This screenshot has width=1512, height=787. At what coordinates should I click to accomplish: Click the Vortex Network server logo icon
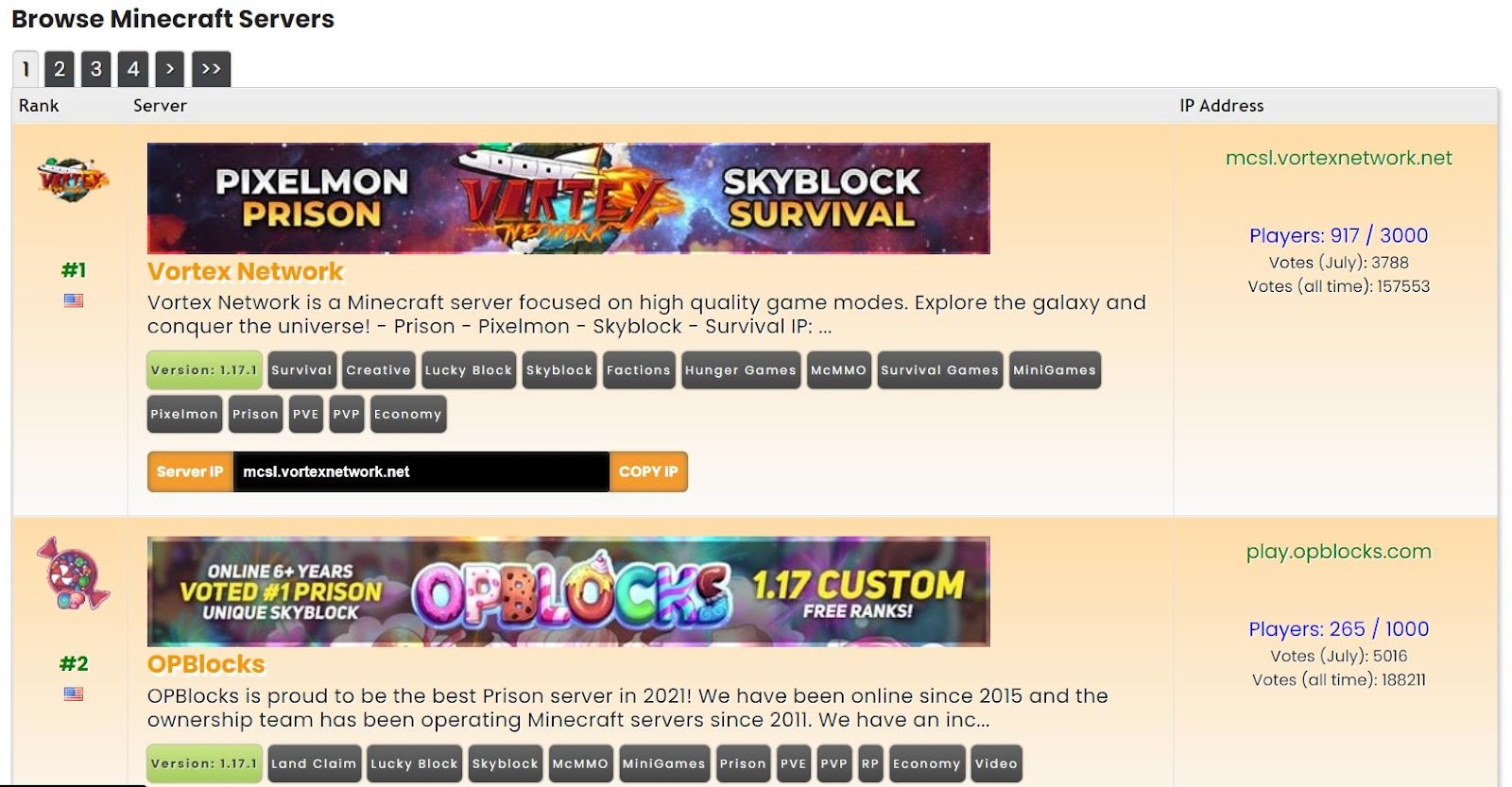73,178
